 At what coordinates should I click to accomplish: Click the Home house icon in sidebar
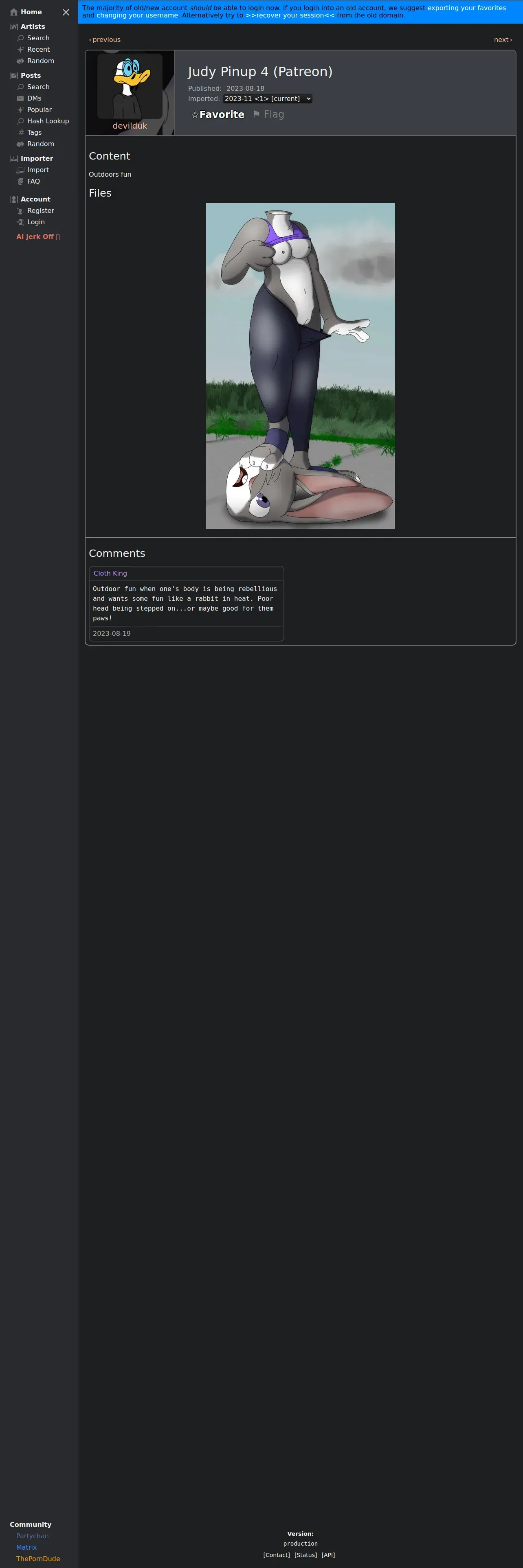[x=14, y=12]
